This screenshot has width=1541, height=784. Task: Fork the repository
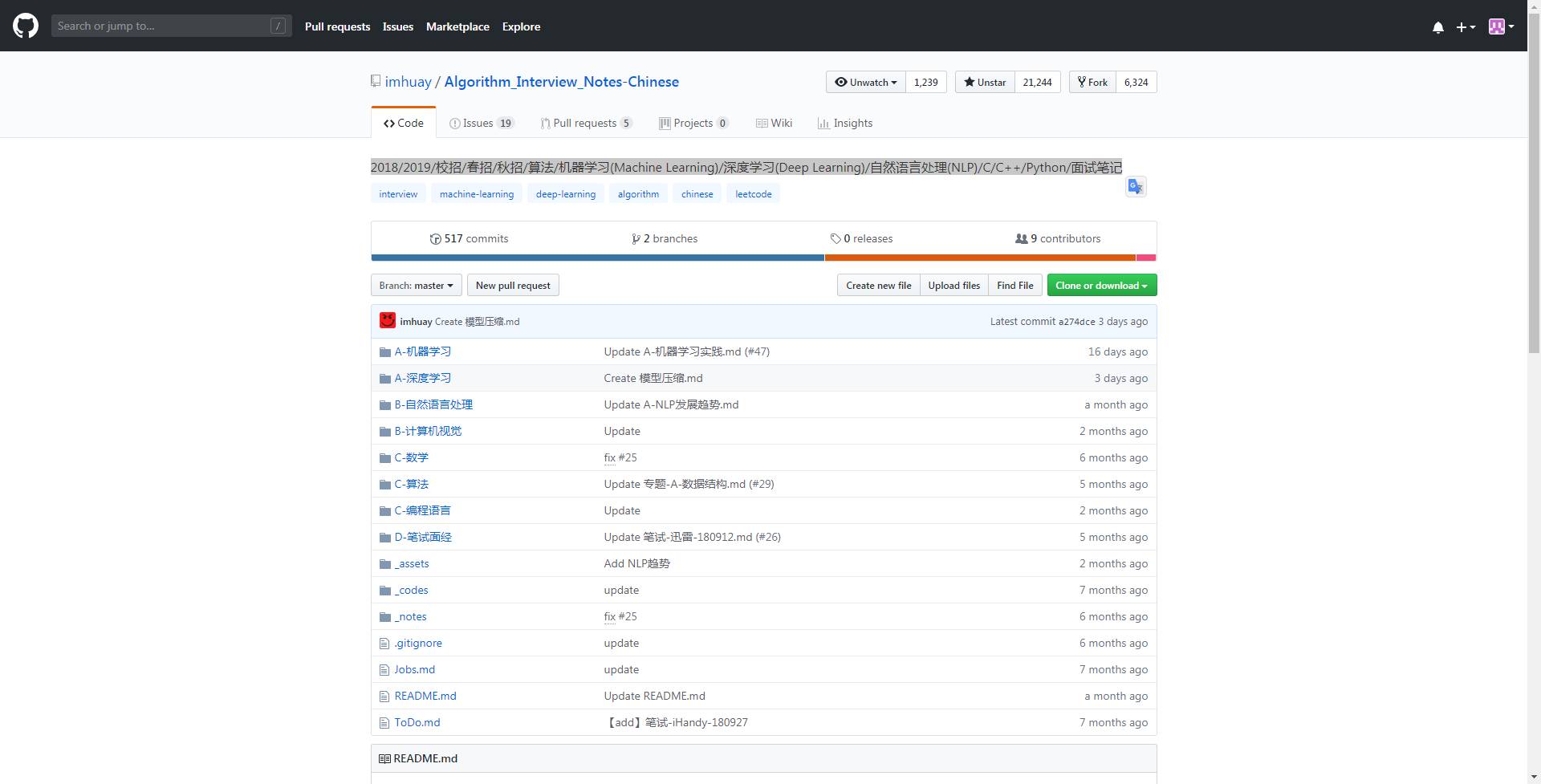point(1092,82)
